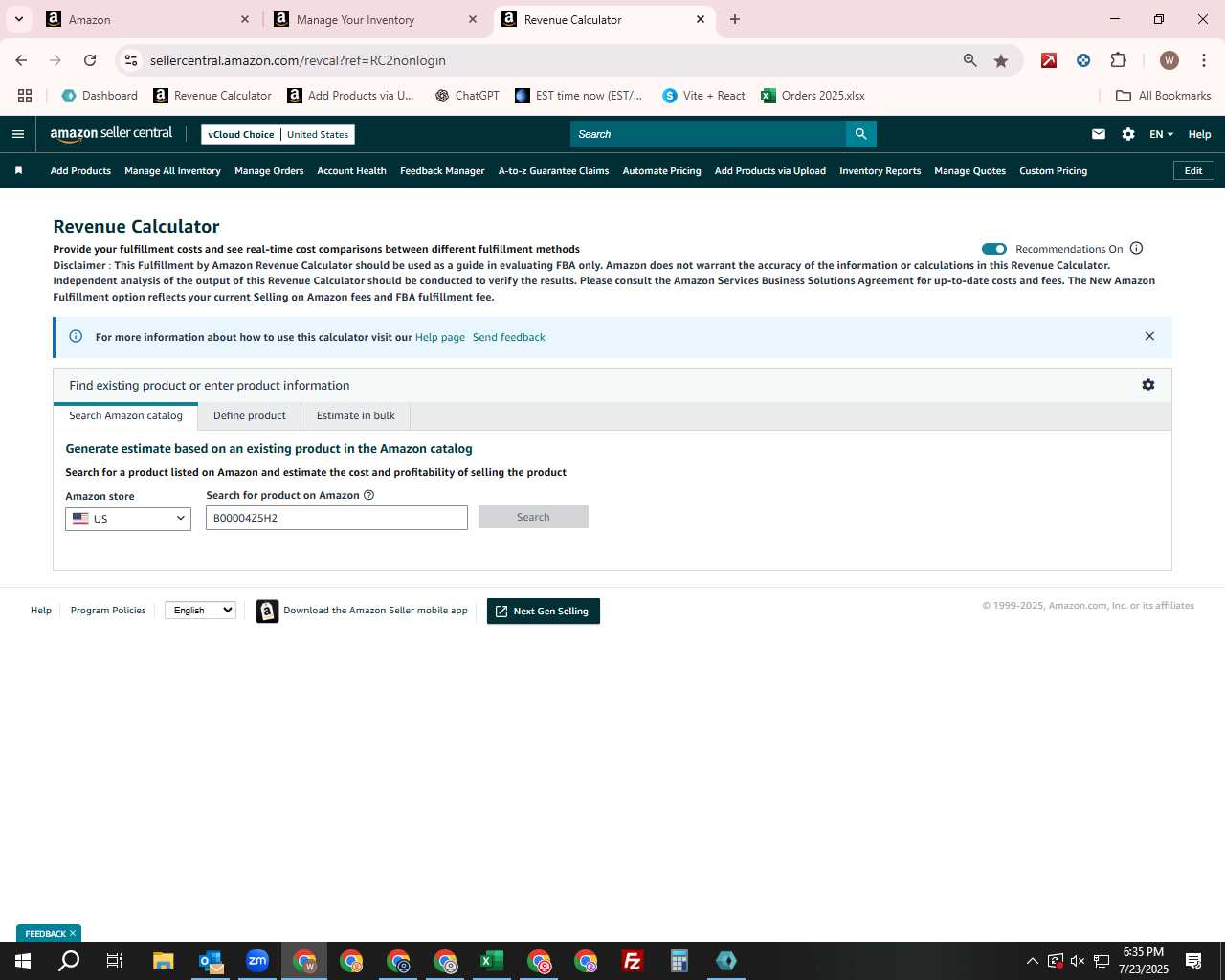Click the magnifier search button in header

tap(860, 134)
